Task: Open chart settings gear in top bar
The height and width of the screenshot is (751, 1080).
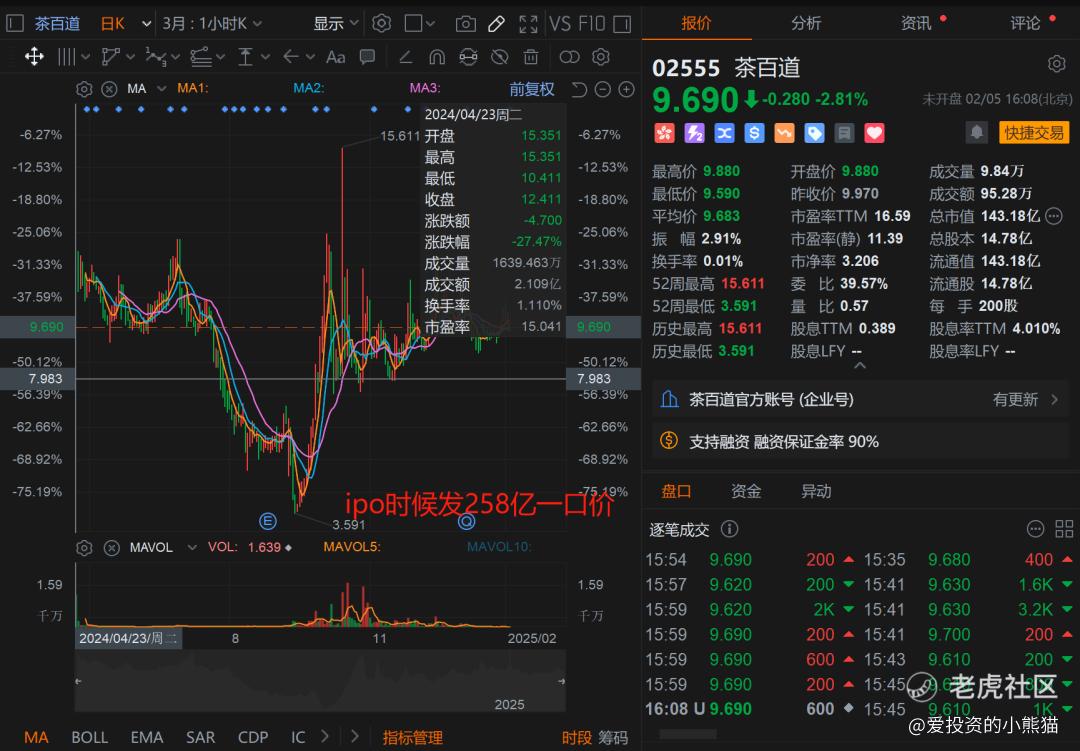Action: 382,23
